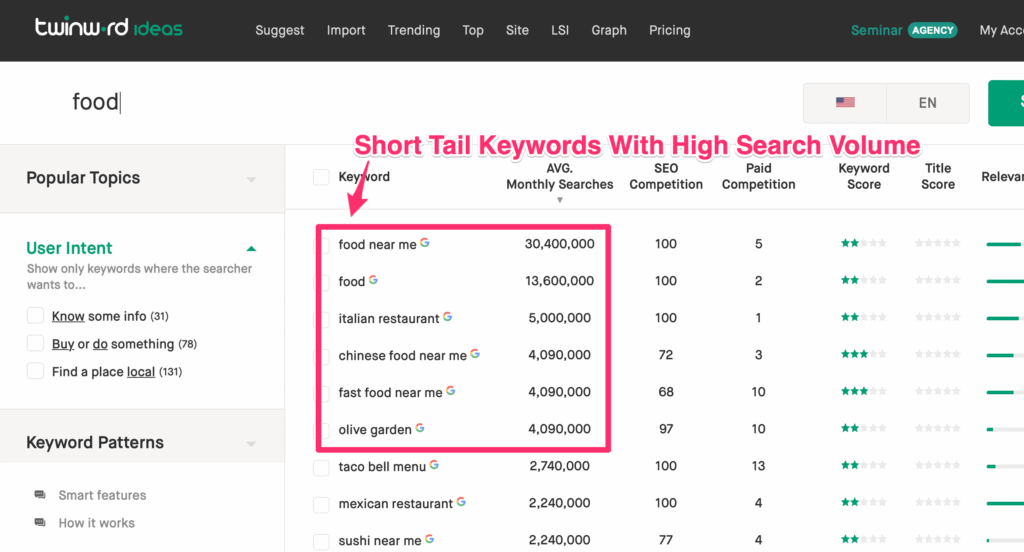
Task: Sort by SEO Competition column
Action: pos(666,176)
